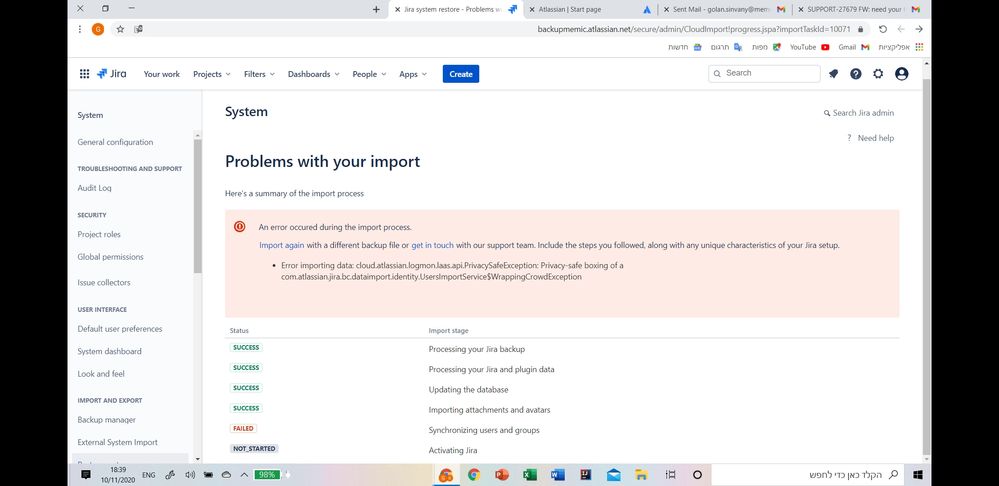The image size is (999, 486).
Task: Open Backup manager in the sidebar
Action: pos(106,420)
